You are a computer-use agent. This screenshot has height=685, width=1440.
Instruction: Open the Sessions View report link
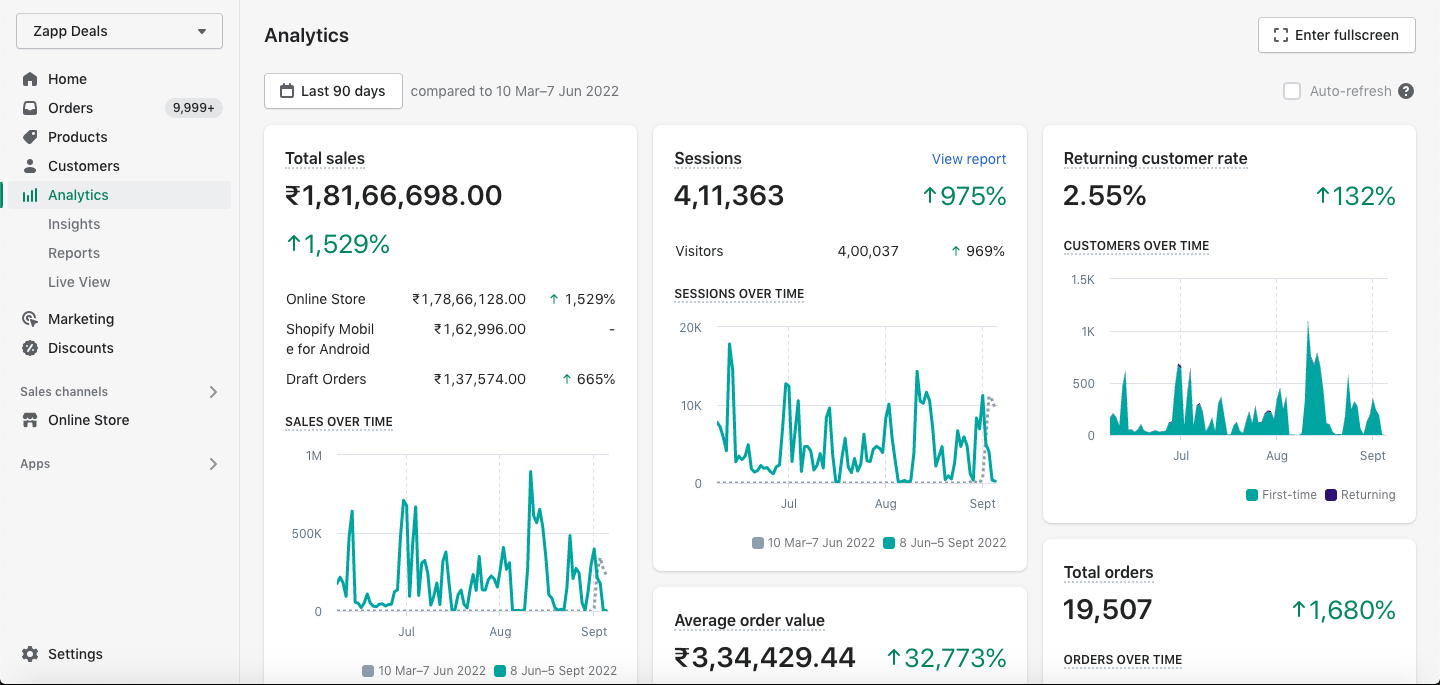[969, 159]
